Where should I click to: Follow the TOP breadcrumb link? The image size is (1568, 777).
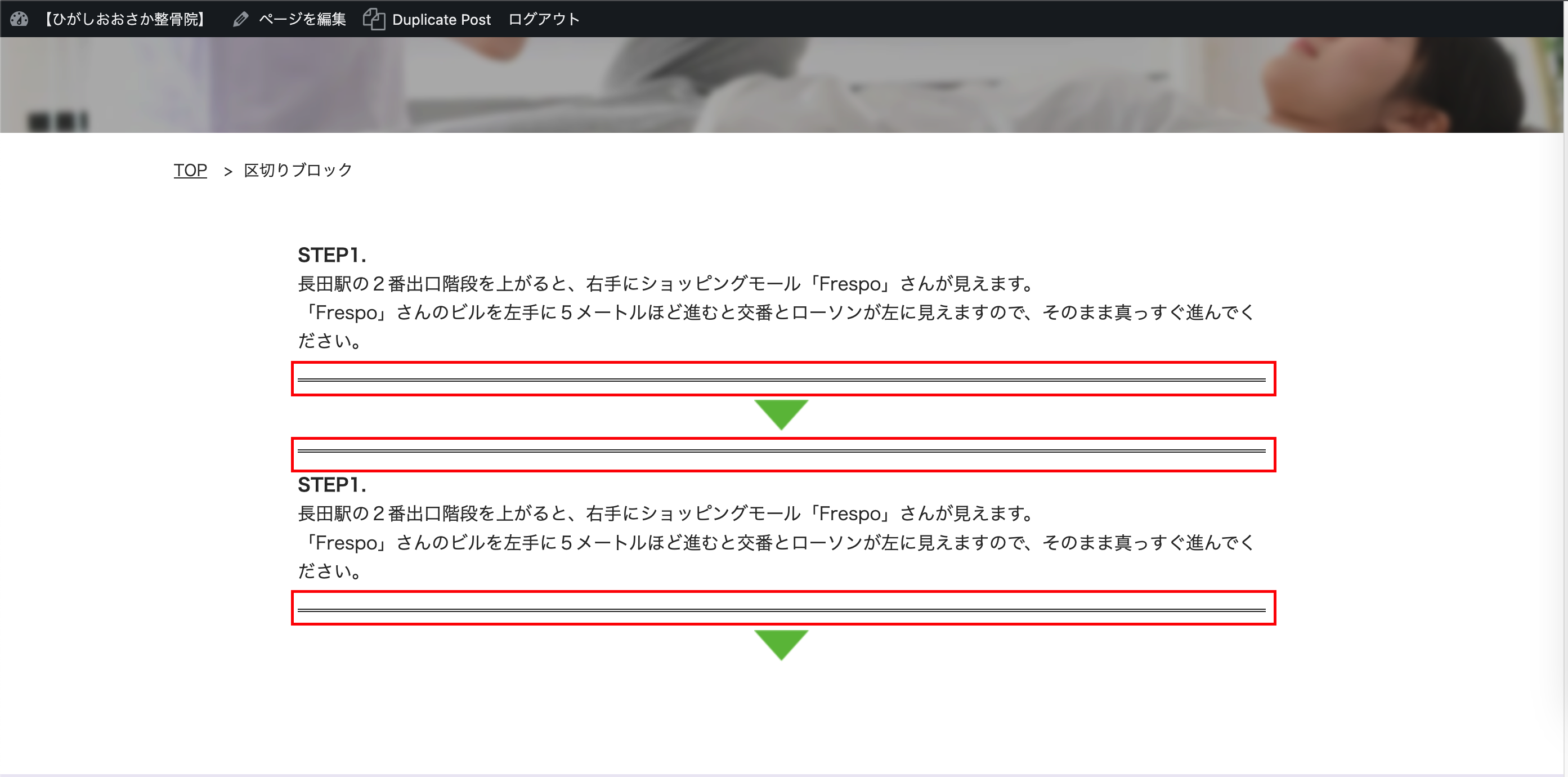pos(190,170)
